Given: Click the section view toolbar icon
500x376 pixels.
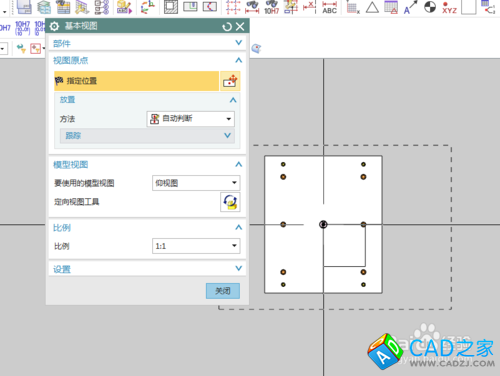Looking at the screenshot, I should [171, 7].
